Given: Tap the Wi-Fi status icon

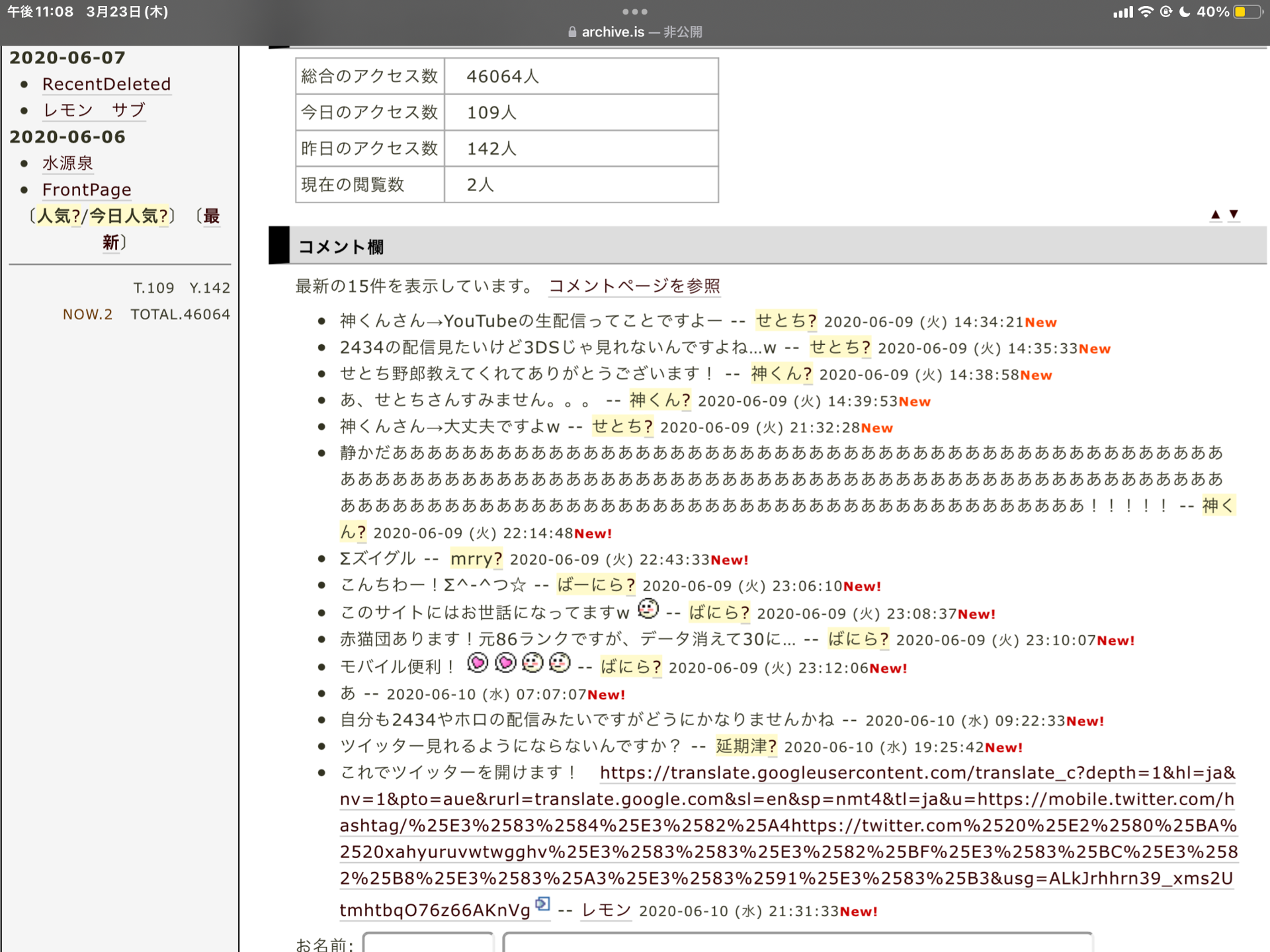Looking at the screenshot, I should tap(1146, 12).
